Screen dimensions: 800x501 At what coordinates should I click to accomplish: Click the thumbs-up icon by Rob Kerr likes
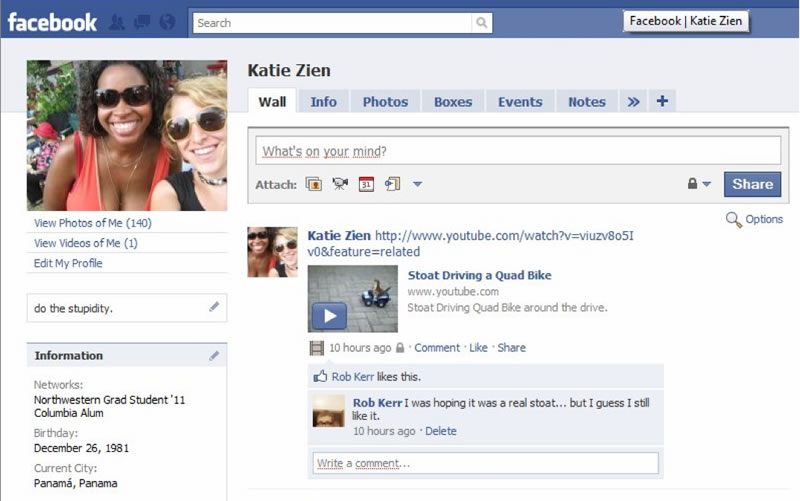(x=320, y=377)
